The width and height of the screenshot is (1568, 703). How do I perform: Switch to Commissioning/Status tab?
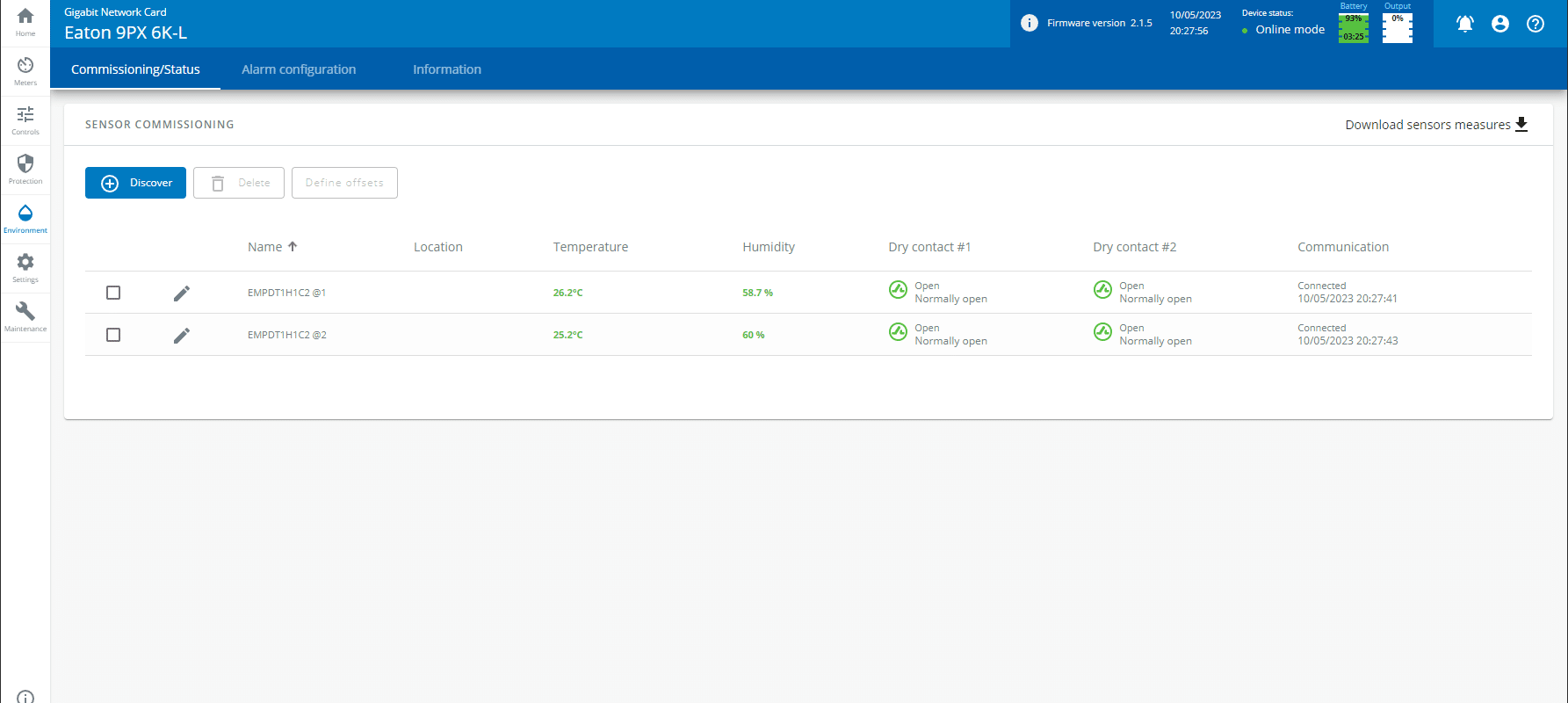tap(135, 69)
